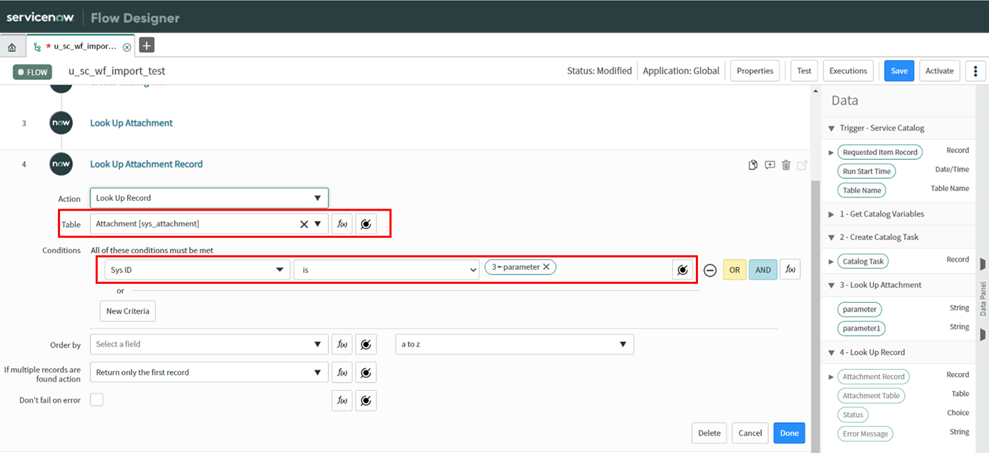
Task: Expand the Catalog Task pill
Action: click(x=831, y=261)
